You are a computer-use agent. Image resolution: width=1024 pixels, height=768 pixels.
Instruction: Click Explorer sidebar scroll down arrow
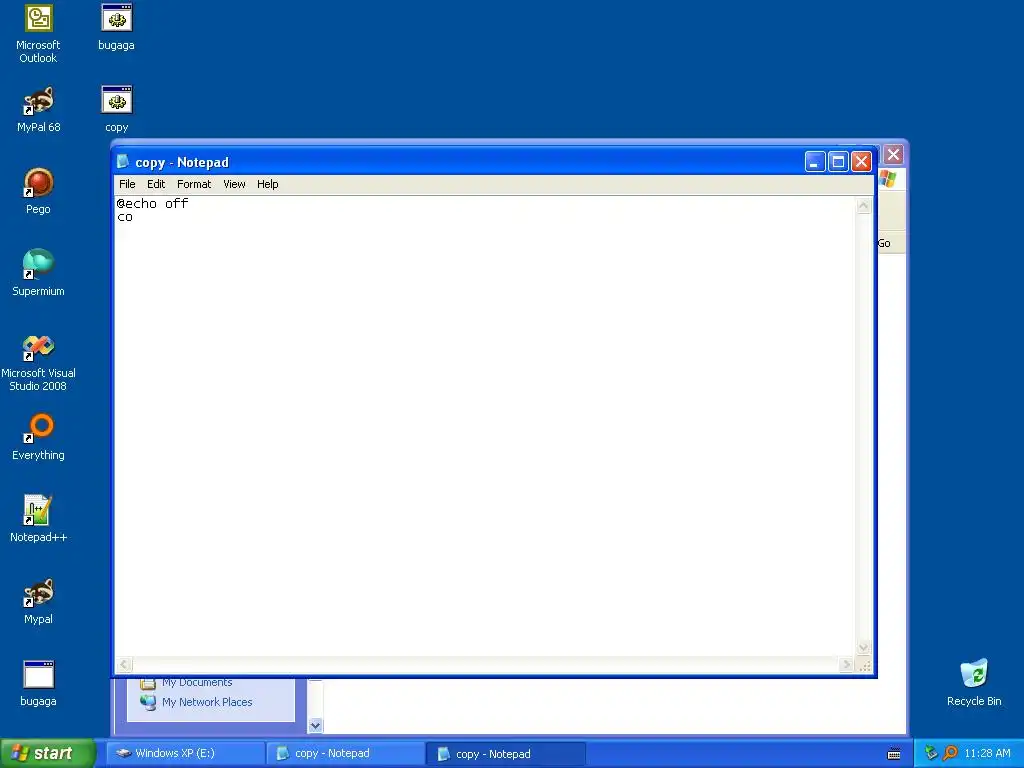point(315,725)
